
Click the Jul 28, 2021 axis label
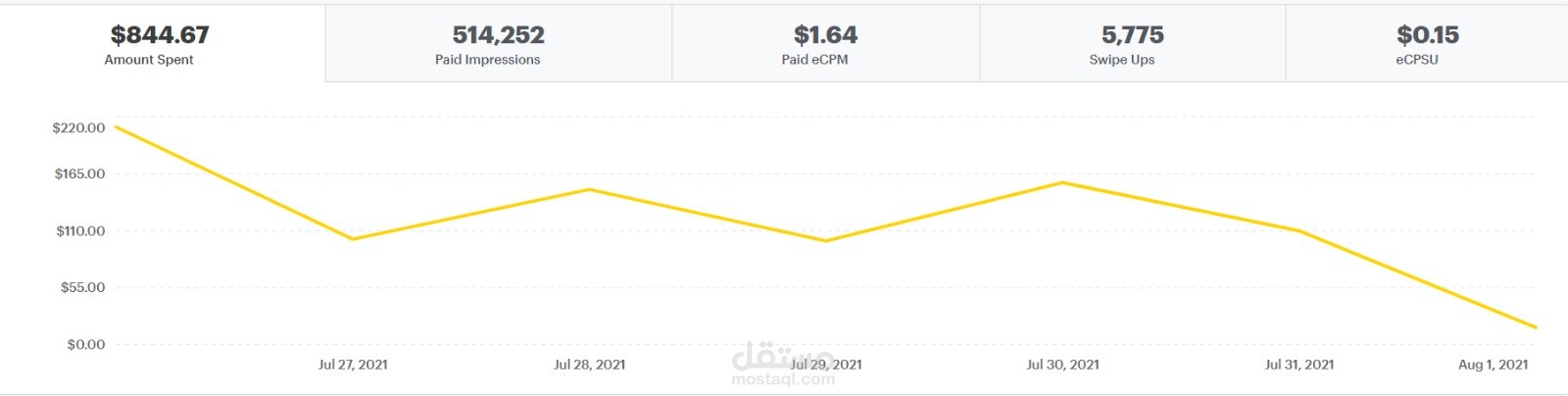[589, 365]
